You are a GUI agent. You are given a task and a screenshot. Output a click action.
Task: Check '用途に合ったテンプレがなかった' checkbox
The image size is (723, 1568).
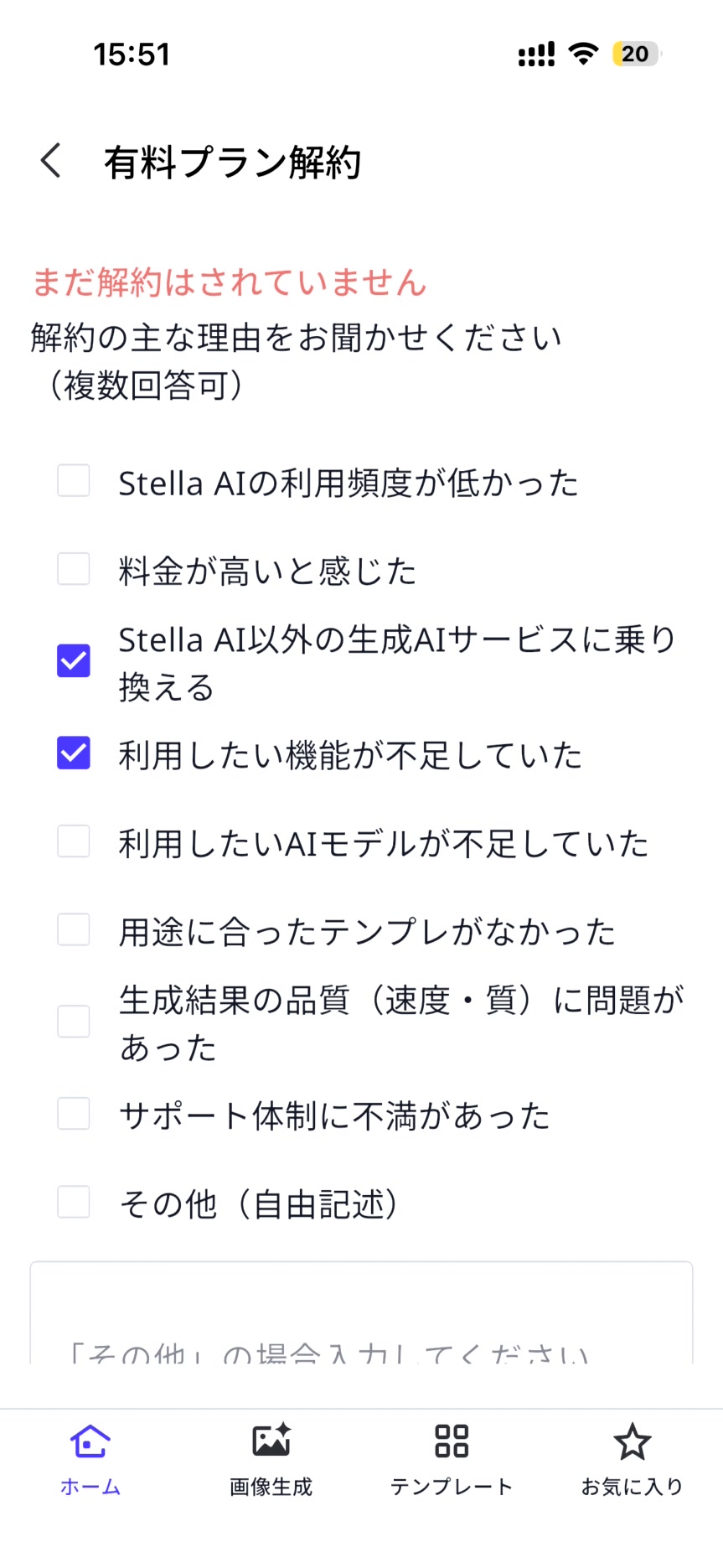pyautogui.click(x=74, y=929)
